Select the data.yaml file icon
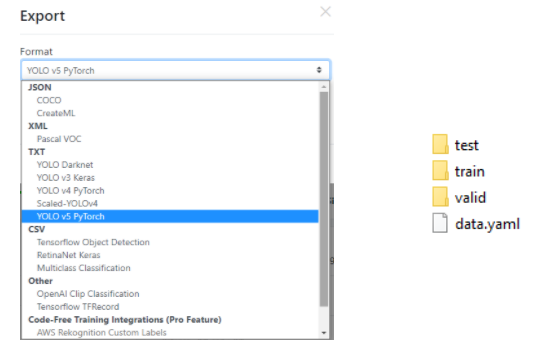Image resolution: width=555 pixels, height=360 pixels. (440, 223)
